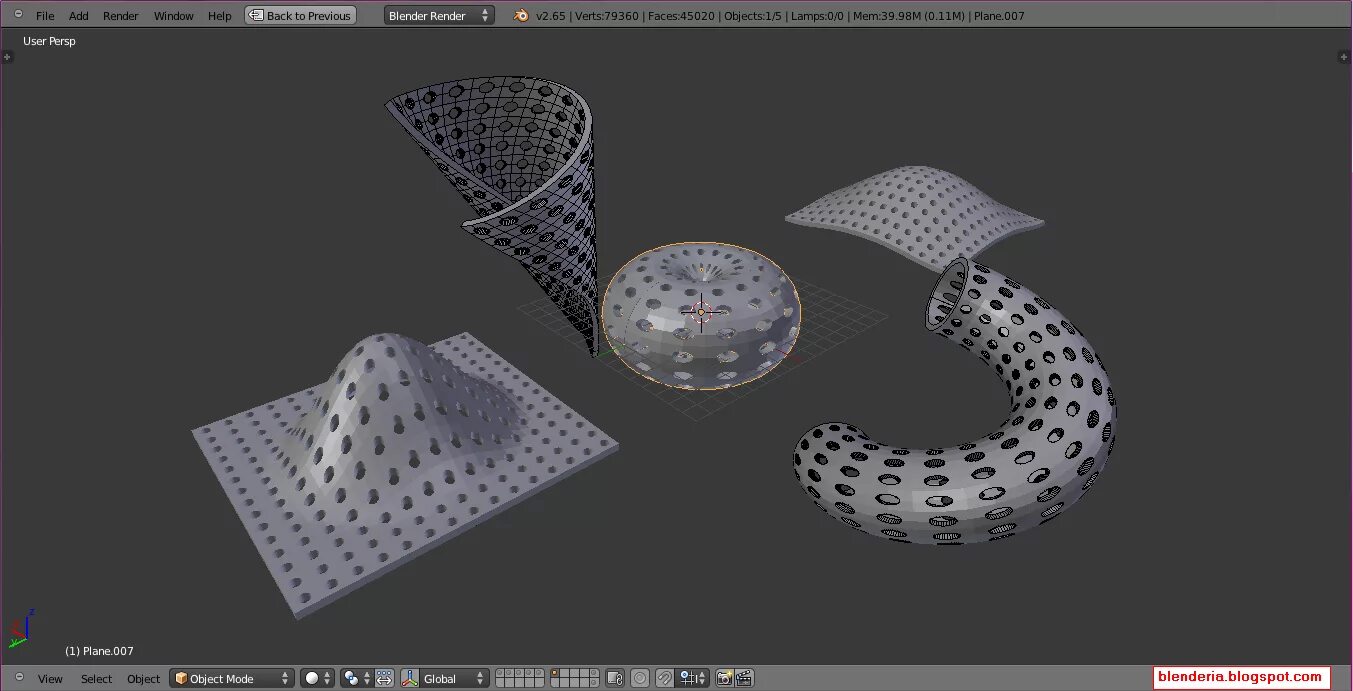This screenshot has width=1353, height=691.
Task: Click the OpenGL render animation clapper icon
Action: tap(744, 678)
